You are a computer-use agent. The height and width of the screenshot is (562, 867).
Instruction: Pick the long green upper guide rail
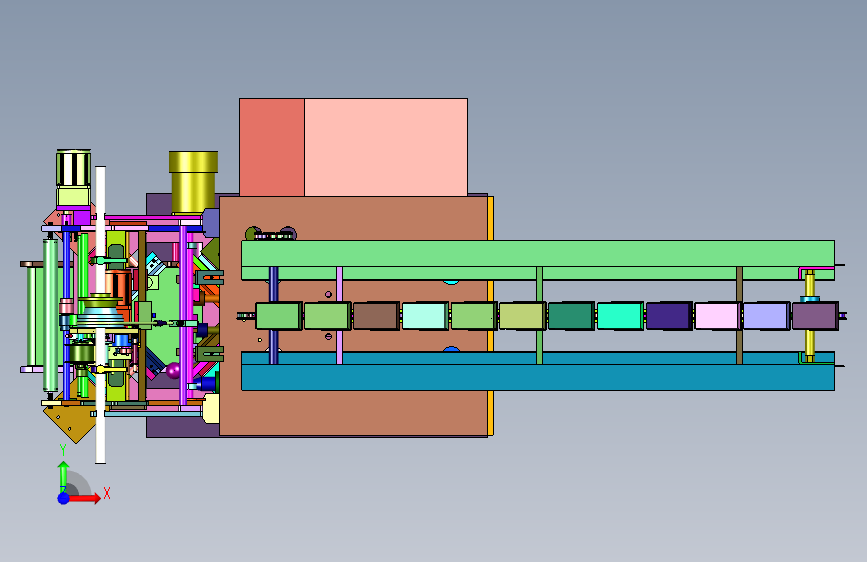click(537, 259)
